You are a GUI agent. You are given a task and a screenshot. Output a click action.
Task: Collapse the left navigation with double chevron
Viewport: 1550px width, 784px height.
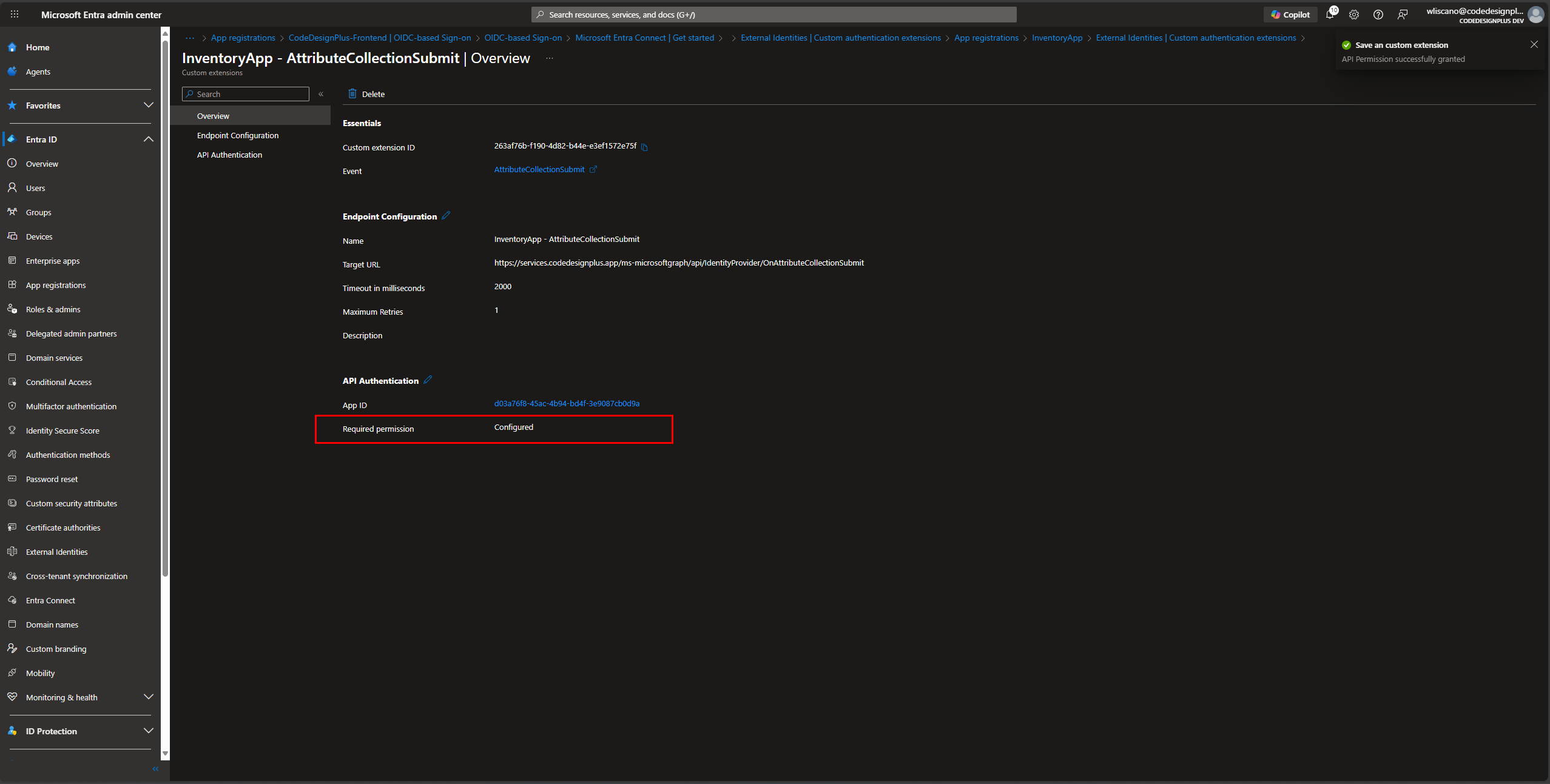click(x=155, y=769)
